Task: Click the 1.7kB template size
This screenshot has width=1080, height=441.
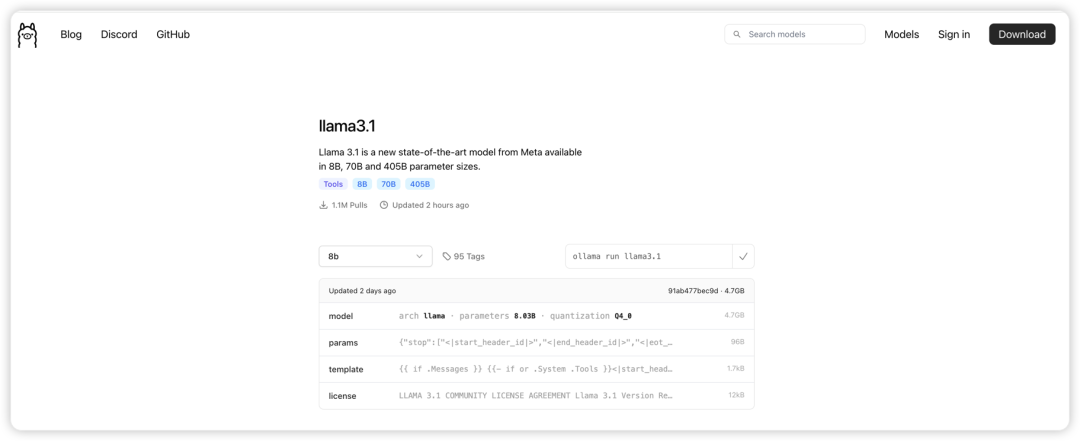Action: (736, 369)
